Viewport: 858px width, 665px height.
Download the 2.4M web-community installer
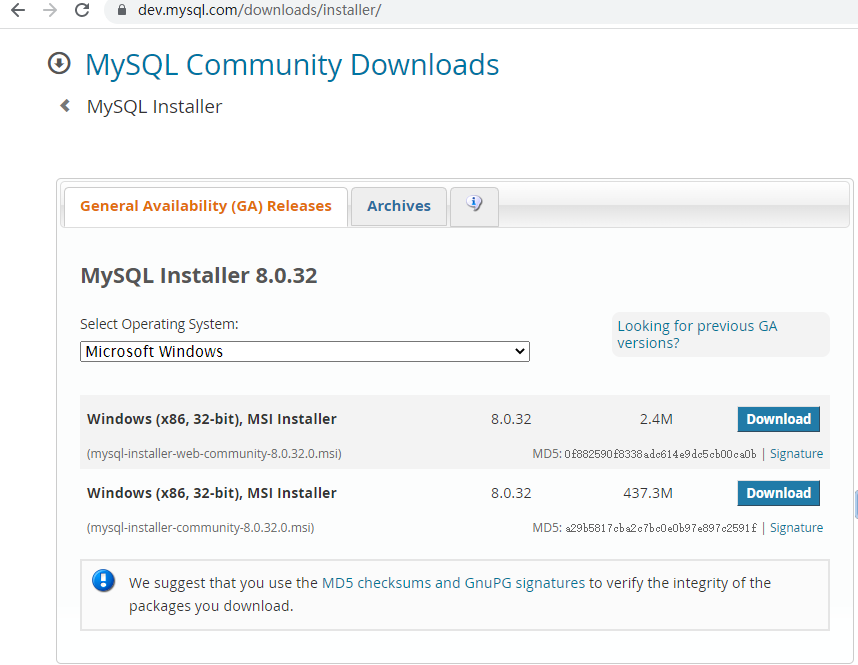[x=779, y=419]
